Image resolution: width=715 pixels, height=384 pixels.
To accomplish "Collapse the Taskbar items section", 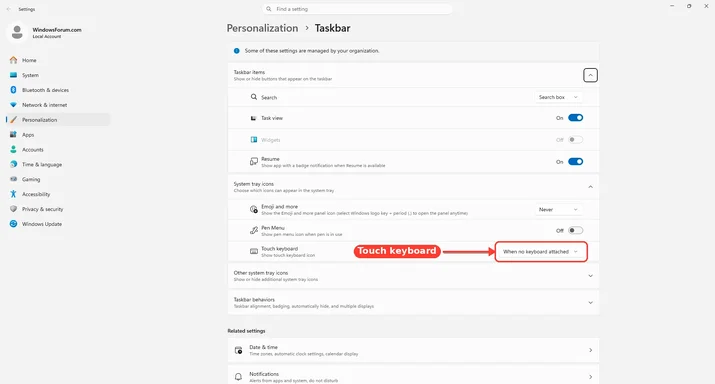I will (x=590, y=75).
